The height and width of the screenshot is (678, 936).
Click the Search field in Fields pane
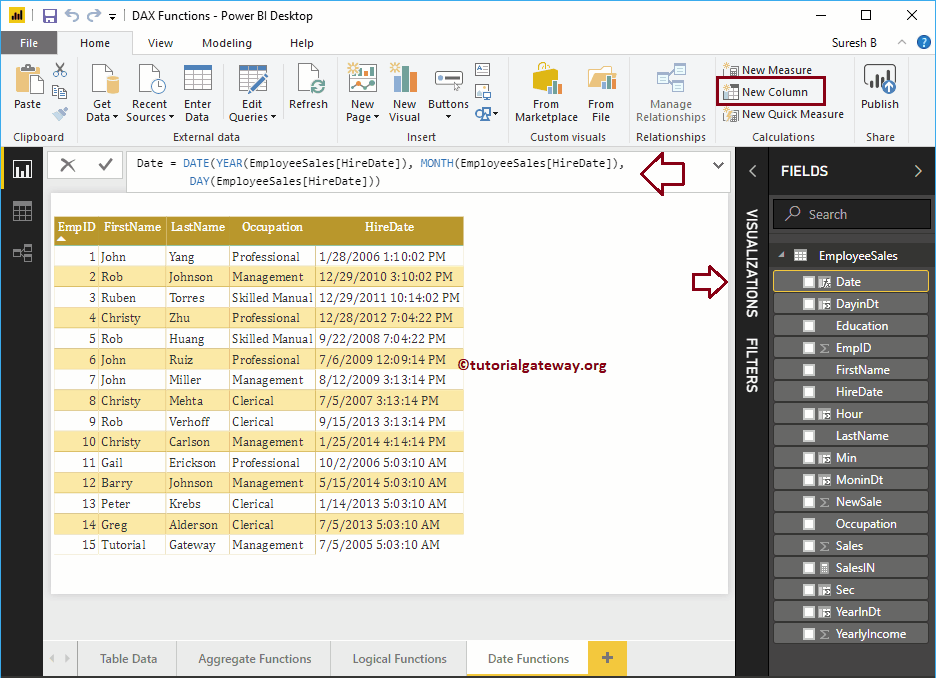pos(851,213)
